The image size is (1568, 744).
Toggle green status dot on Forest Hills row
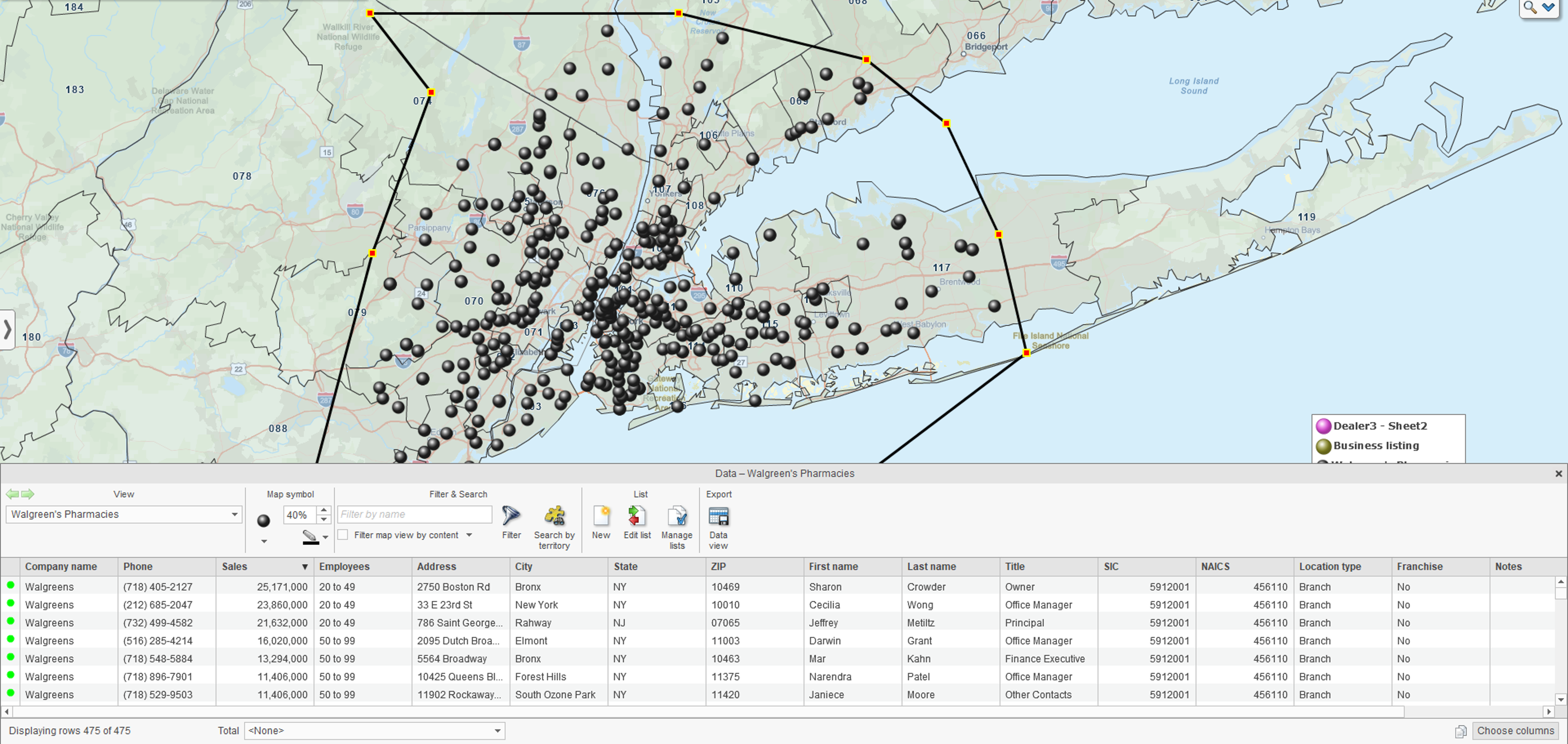[10, 675]
